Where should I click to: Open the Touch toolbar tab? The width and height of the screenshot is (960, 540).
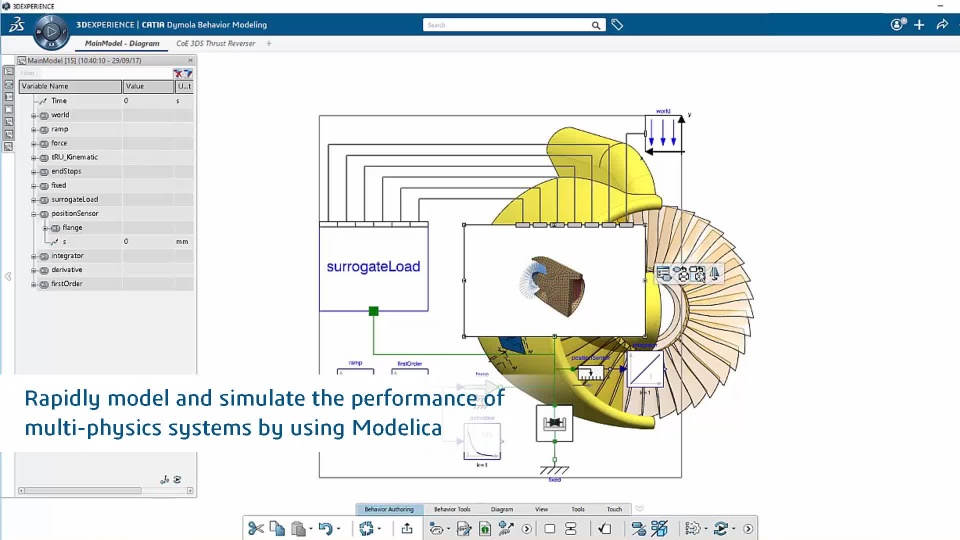tap(614, 509)
